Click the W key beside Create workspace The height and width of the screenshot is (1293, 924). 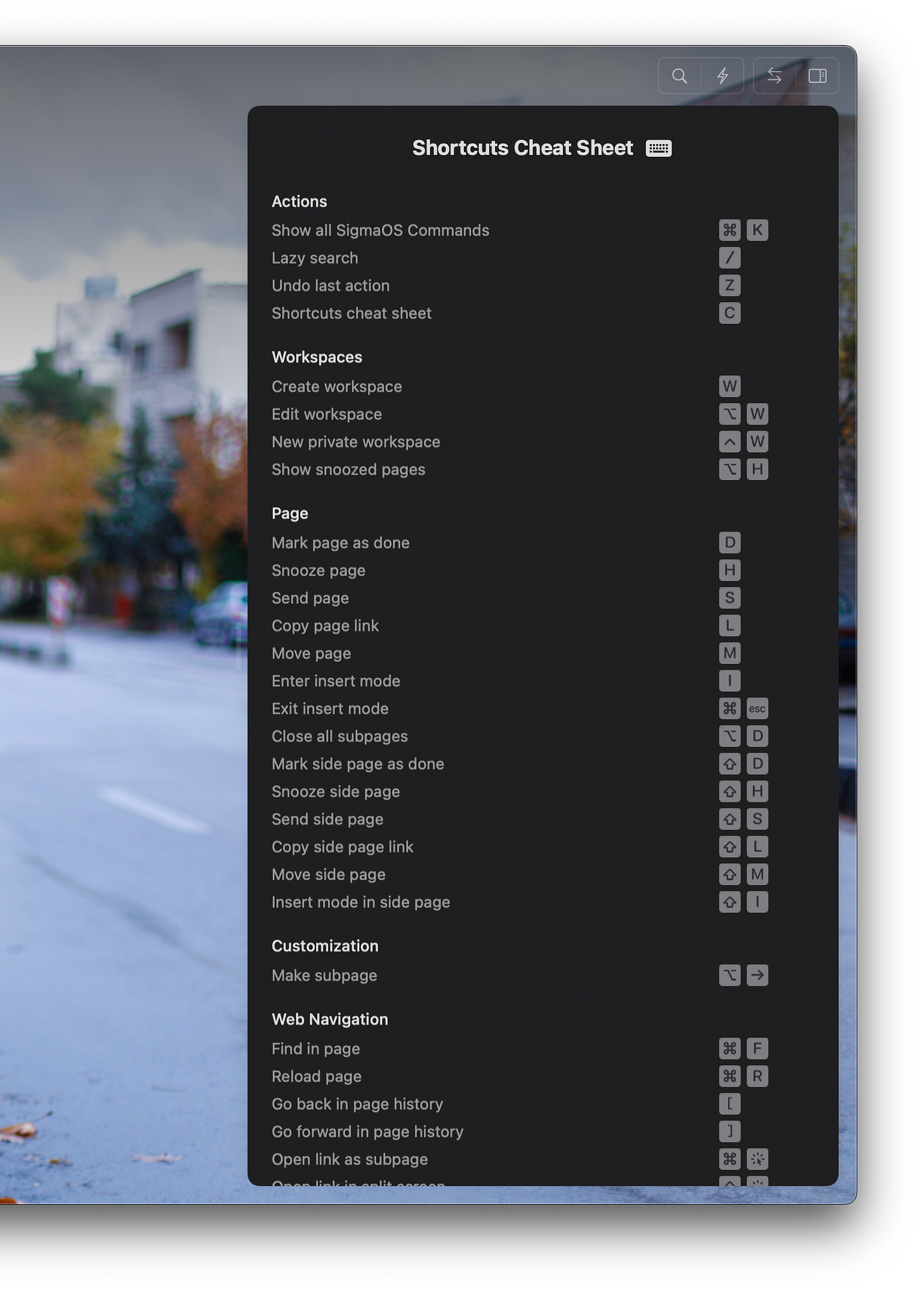[x=730, y=386]
